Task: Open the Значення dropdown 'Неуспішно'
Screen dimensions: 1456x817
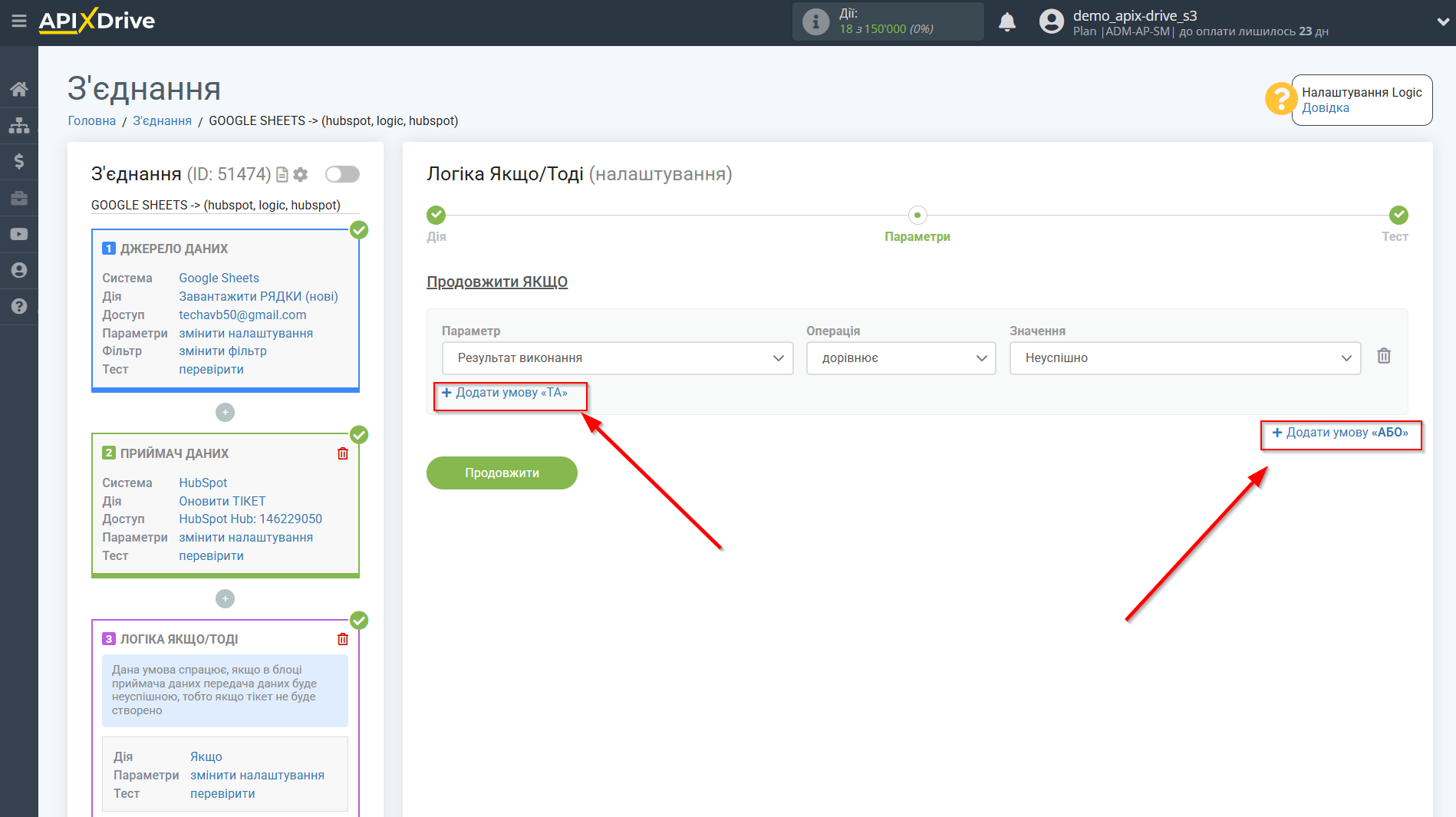Action: pyautogui.click(x=1185, y=358)
